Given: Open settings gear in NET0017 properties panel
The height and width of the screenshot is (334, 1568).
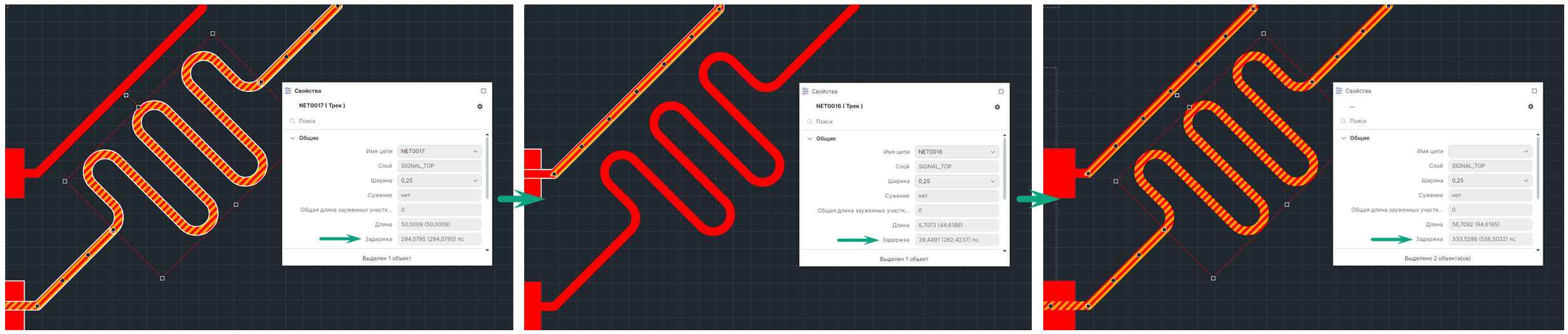Looking at the screenshot, I should (480, 107).
